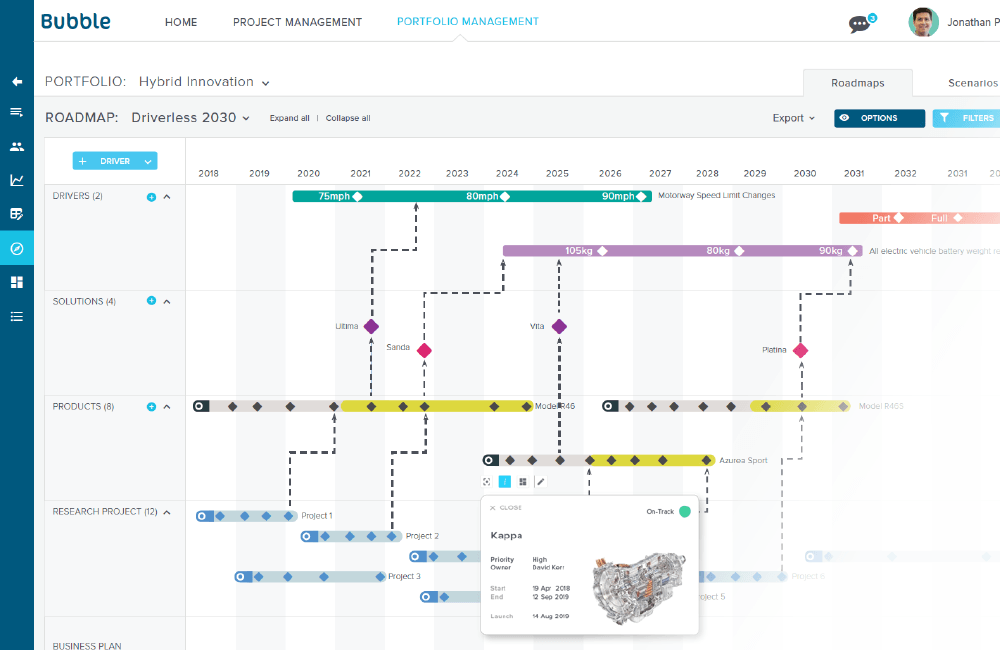This screenshot has height=650, width=1000.
Task: Add an item with the DRIVERS plus icon
Action: pos(151,197)
